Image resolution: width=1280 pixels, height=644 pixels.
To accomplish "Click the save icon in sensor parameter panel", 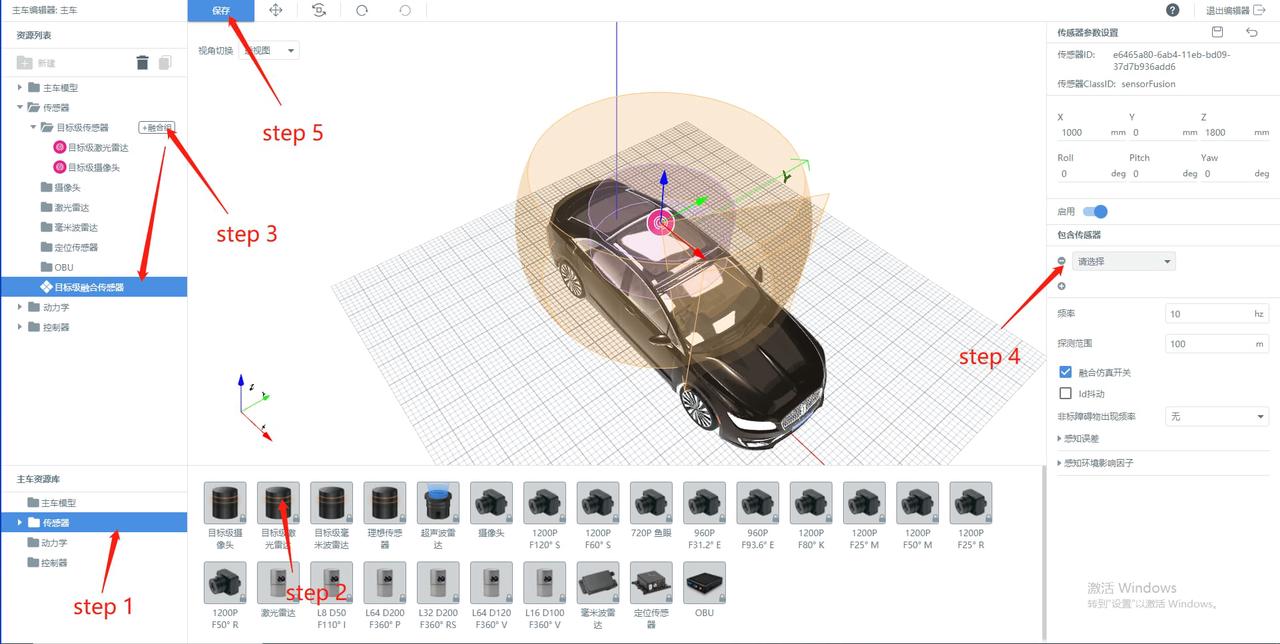I will [1217, 32].
